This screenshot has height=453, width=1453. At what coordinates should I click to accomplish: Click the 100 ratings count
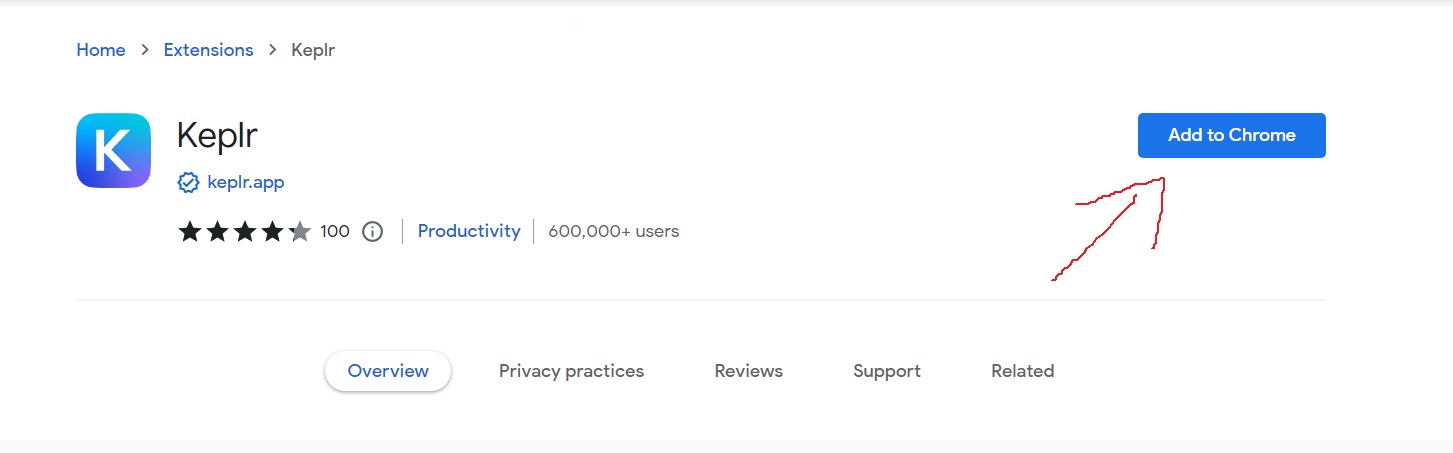coord(335,232)
